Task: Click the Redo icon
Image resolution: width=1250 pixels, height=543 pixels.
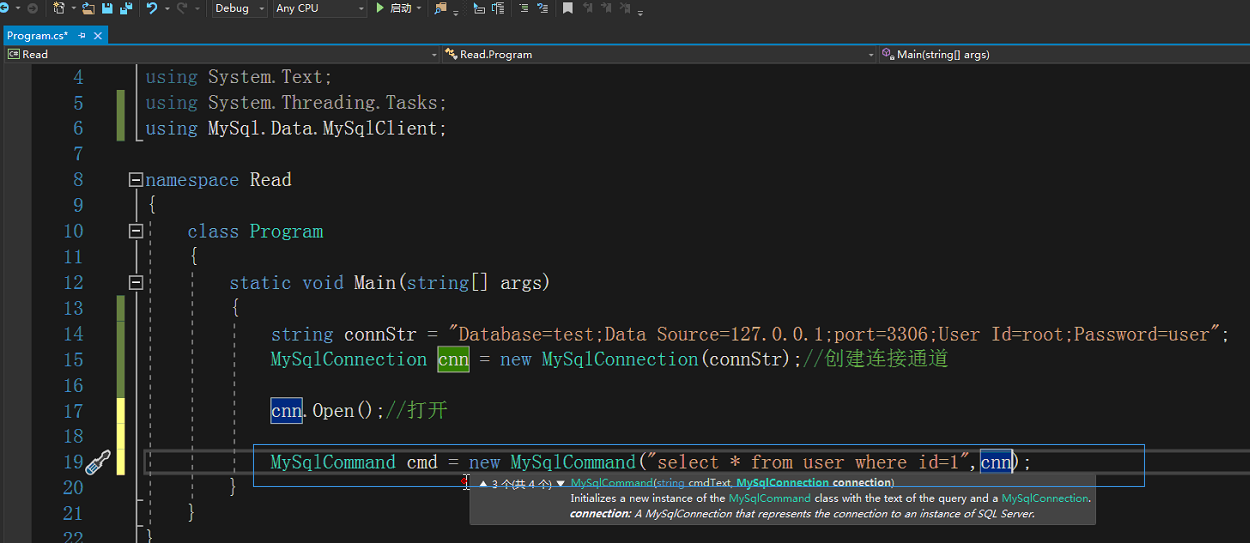Action: (x=182, y=8)
